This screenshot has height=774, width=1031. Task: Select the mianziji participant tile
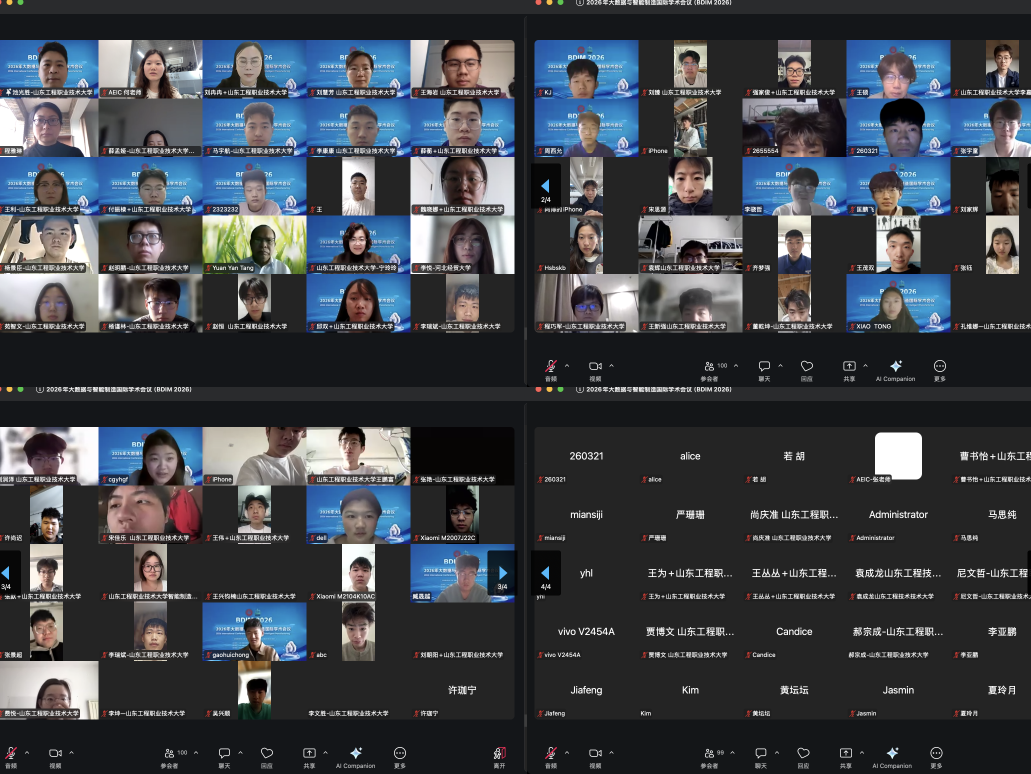pos(587,514)
